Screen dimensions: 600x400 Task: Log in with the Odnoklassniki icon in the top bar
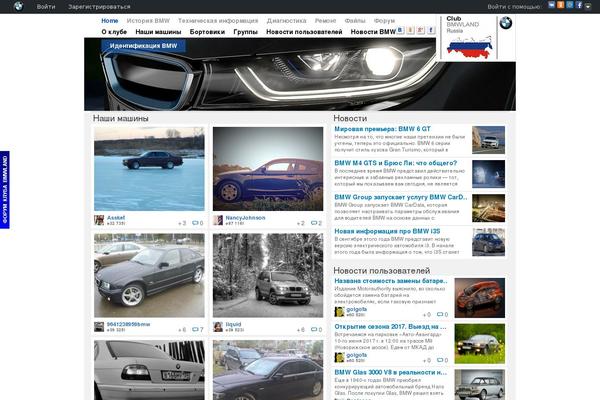[561, 5]
